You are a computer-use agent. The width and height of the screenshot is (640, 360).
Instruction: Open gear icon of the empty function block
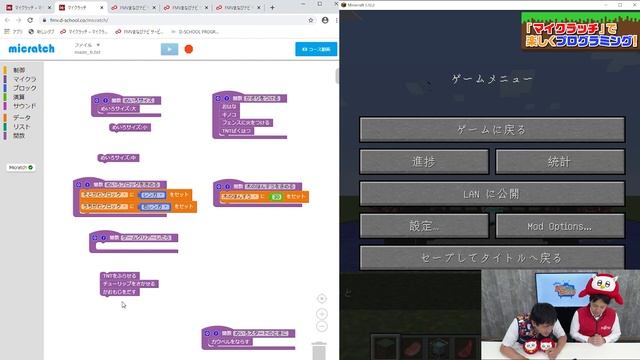click(x=95, y=238)
